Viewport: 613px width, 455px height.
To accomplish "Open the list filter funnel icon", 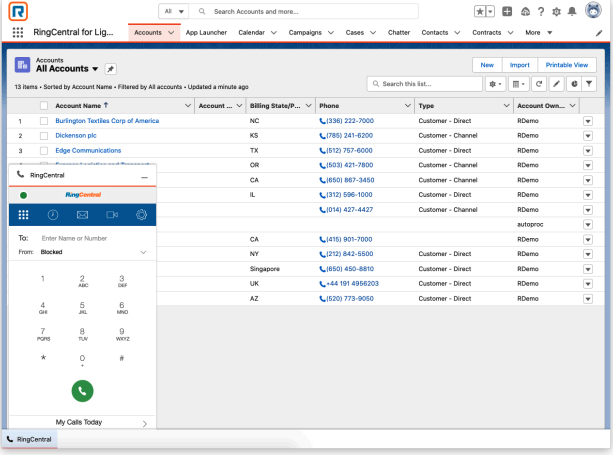I will click(589, 84).
